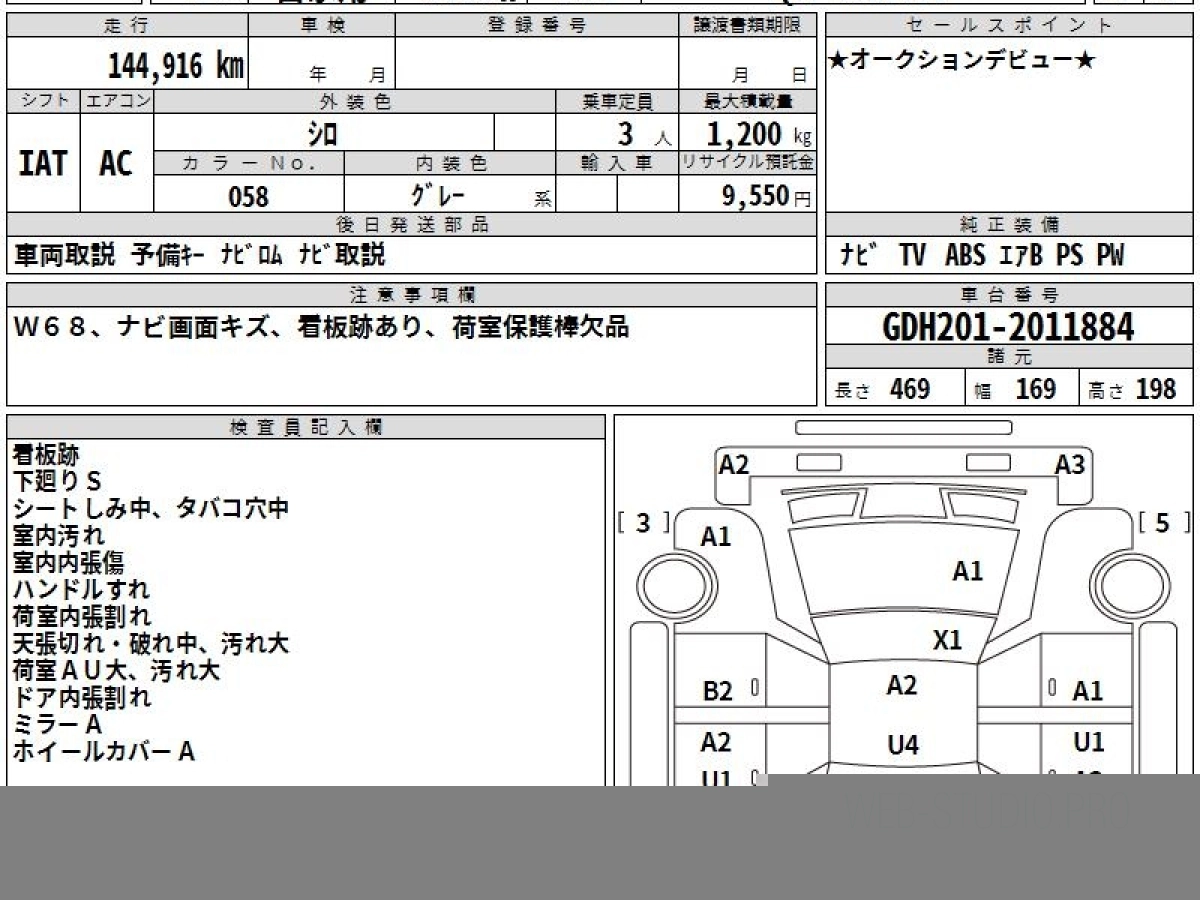Select the 荷室内張割れ note
Viewport: 1200px width, 900px height.
(x=82, y=616)
